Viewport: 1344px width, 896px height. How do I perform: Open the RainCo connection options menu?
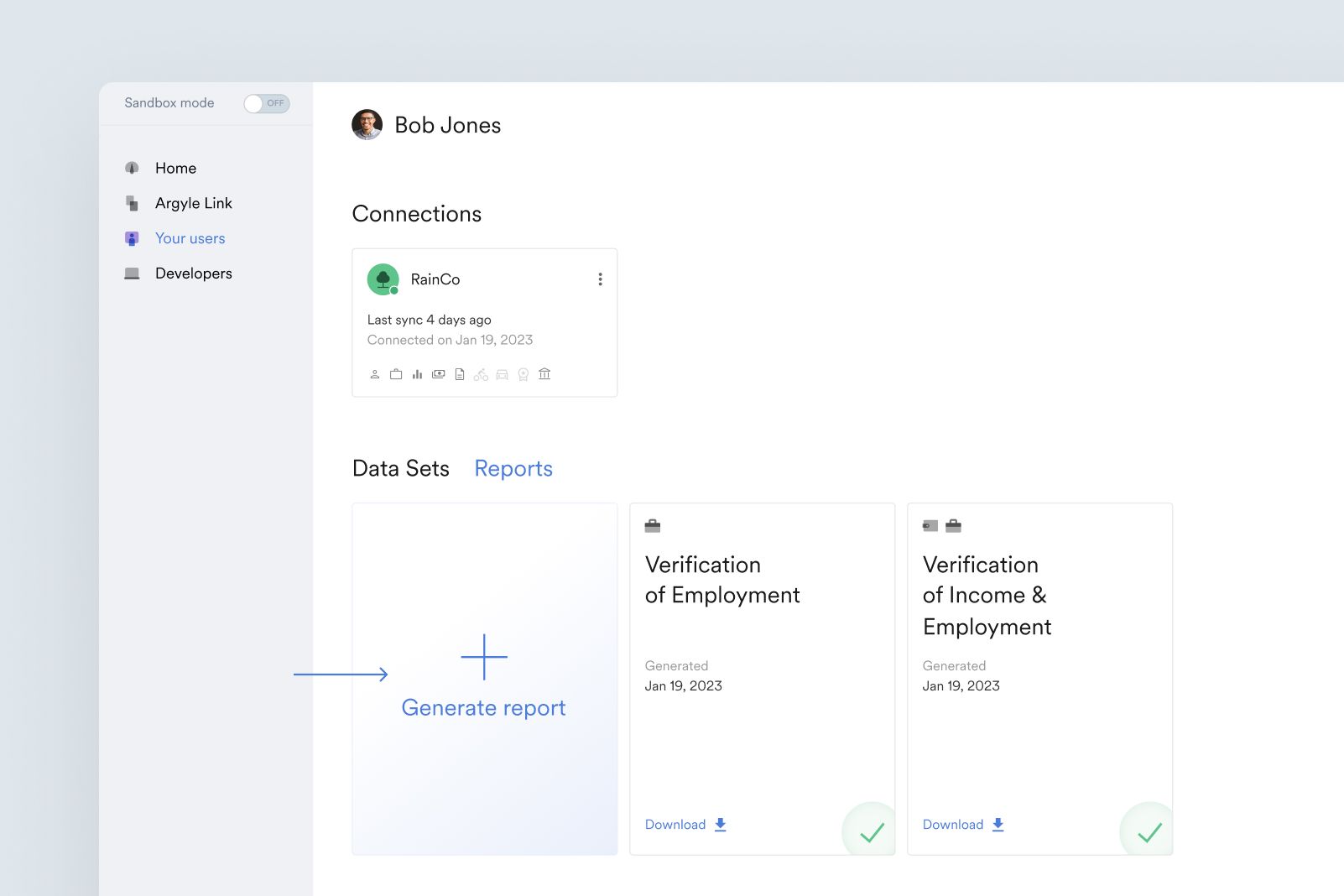coord(600,279)
